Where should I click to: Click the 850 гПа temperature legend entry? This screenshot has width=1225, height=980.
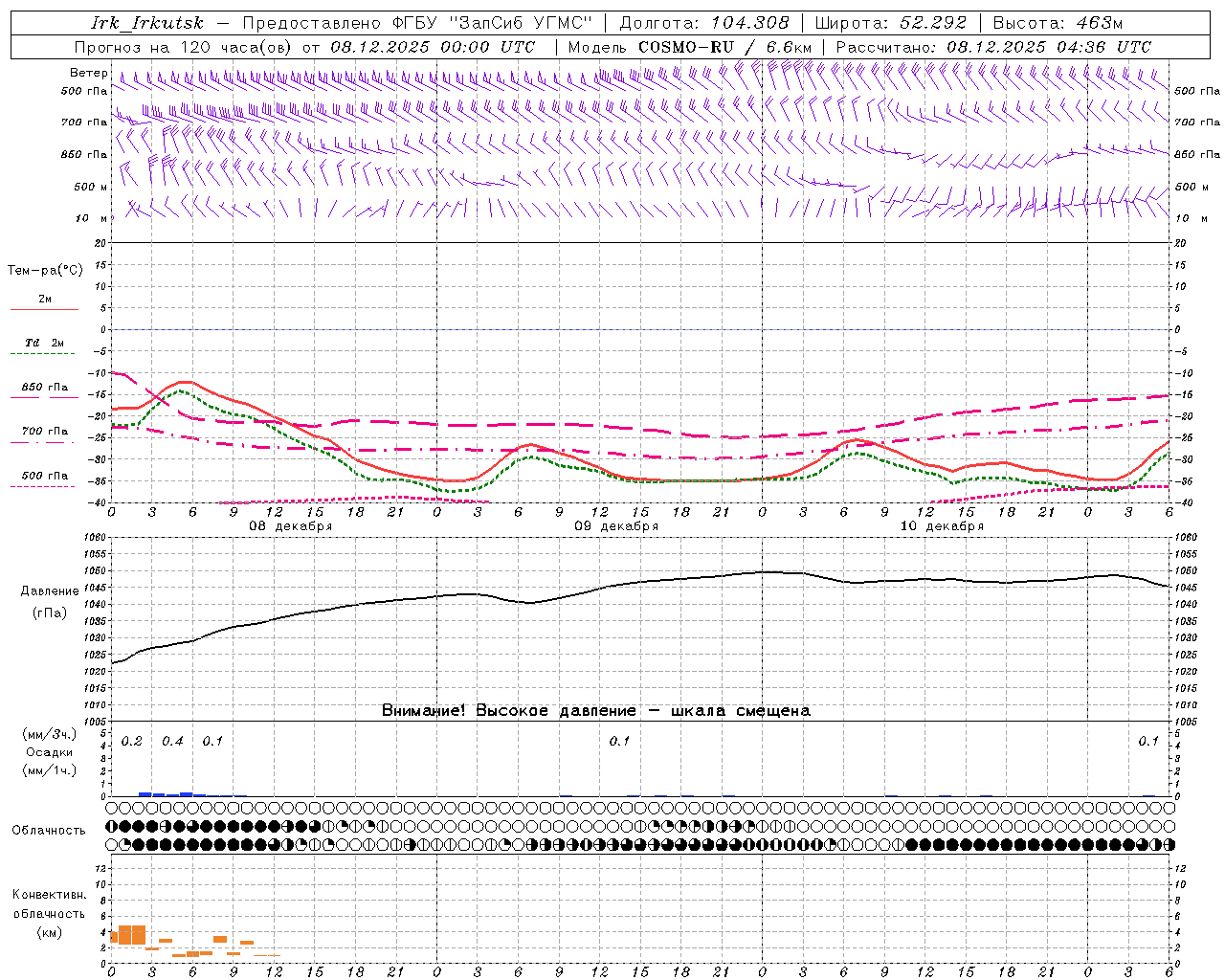coord(44,388)
